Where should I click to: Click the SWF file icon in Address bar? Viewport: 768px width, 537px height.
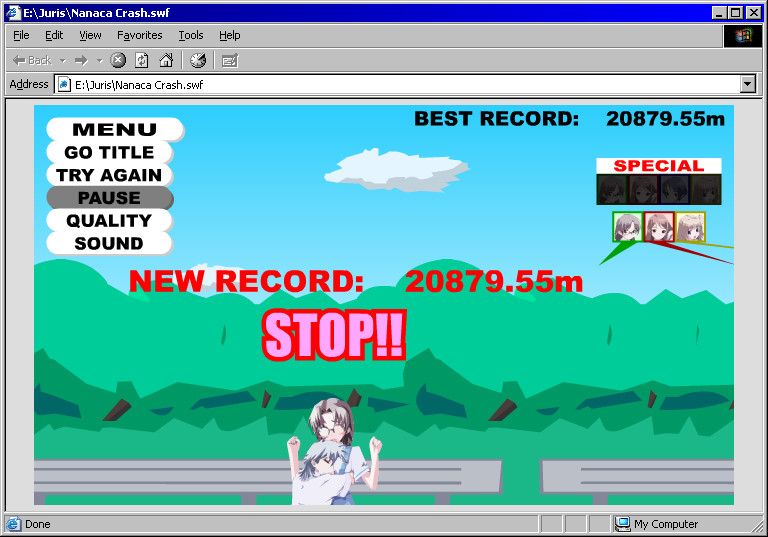click(x=64, y=84)
